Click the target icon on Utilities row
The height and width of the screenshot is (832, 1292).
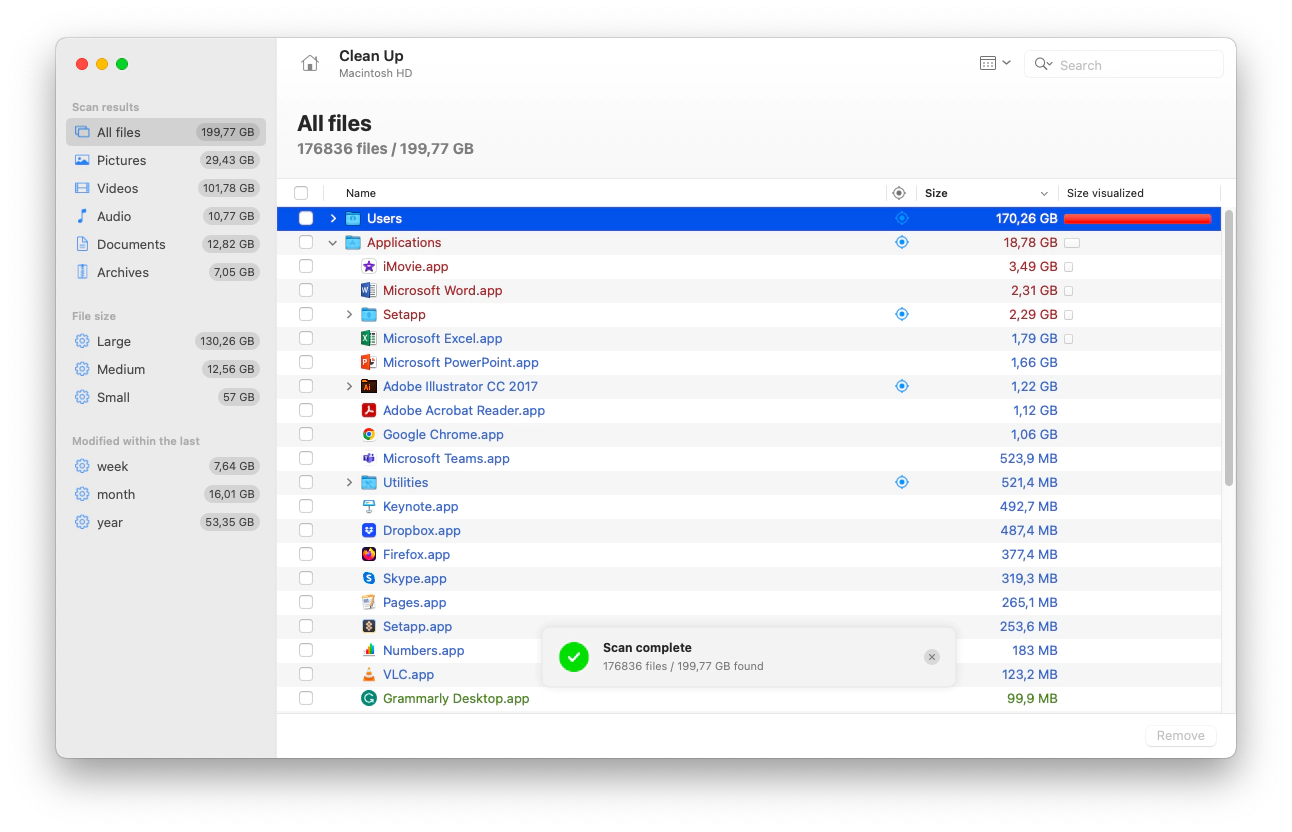[901, 482]
